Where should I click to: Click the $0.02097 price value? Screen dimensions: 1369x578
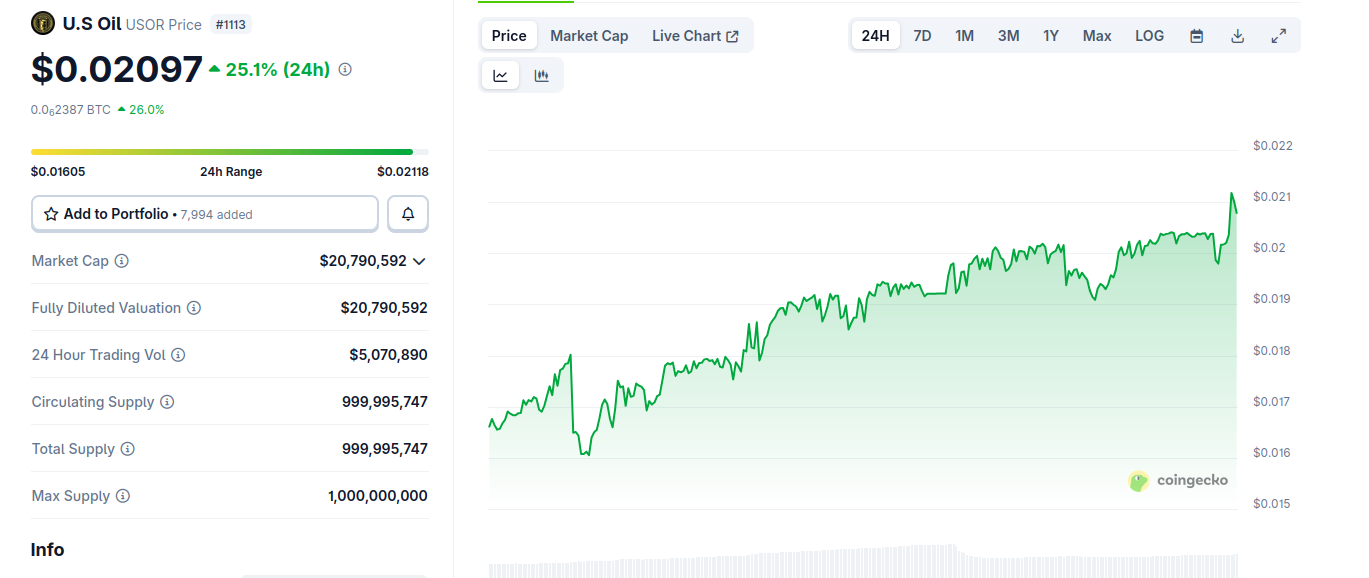coord(117,69)
